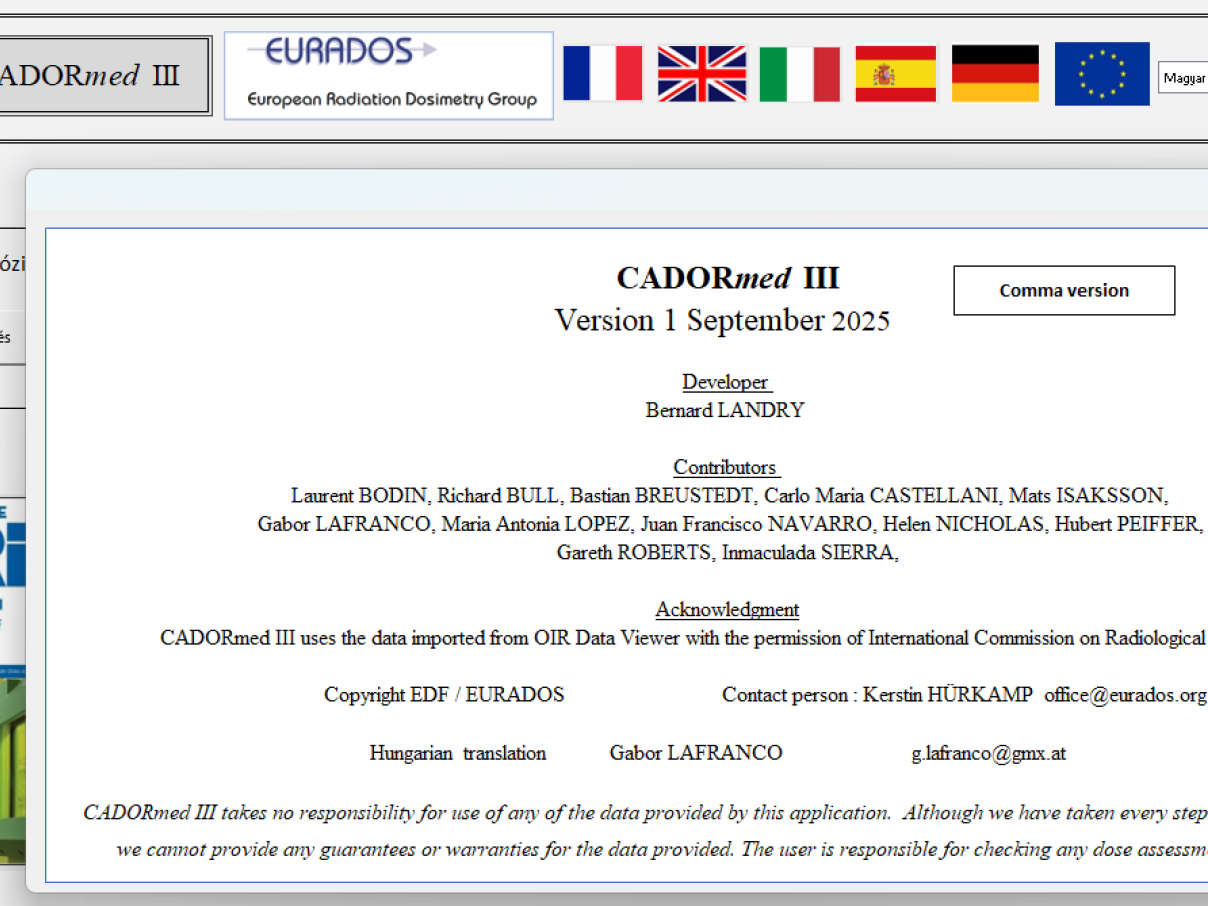Click the Comma version button

1064,290
